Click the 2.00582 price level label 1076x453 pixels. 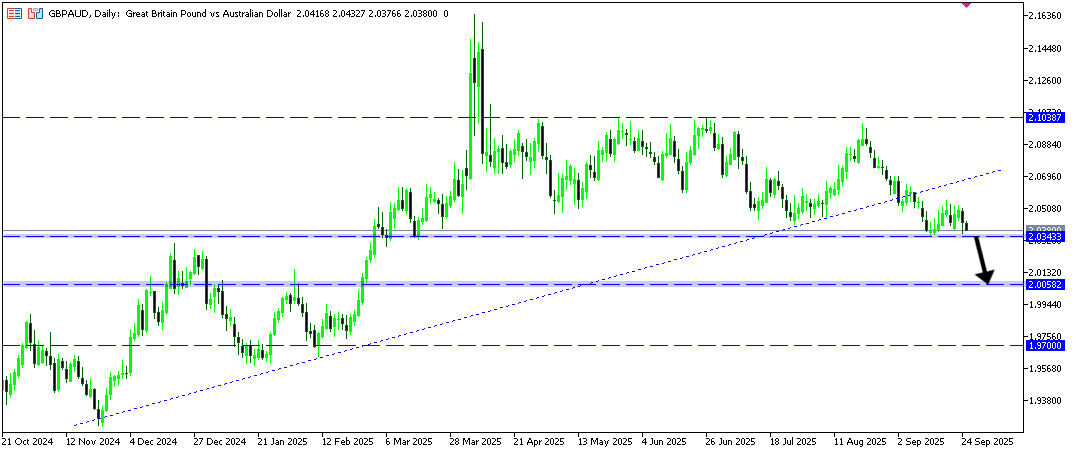1044,285
